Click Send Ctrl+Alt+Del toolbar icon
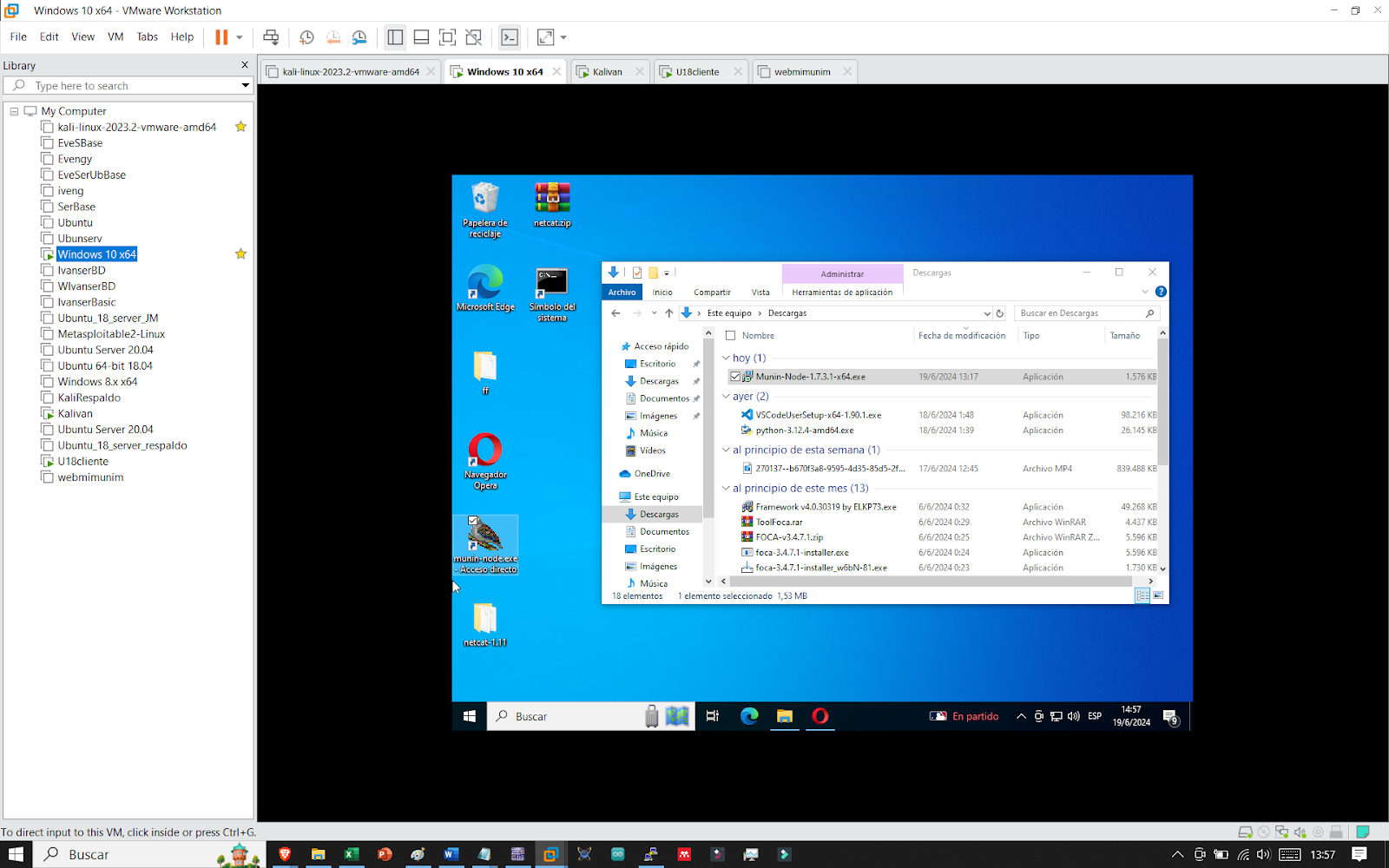This screenshot has height=868, width=1389. pyautogui.click(x=271, y=37)
